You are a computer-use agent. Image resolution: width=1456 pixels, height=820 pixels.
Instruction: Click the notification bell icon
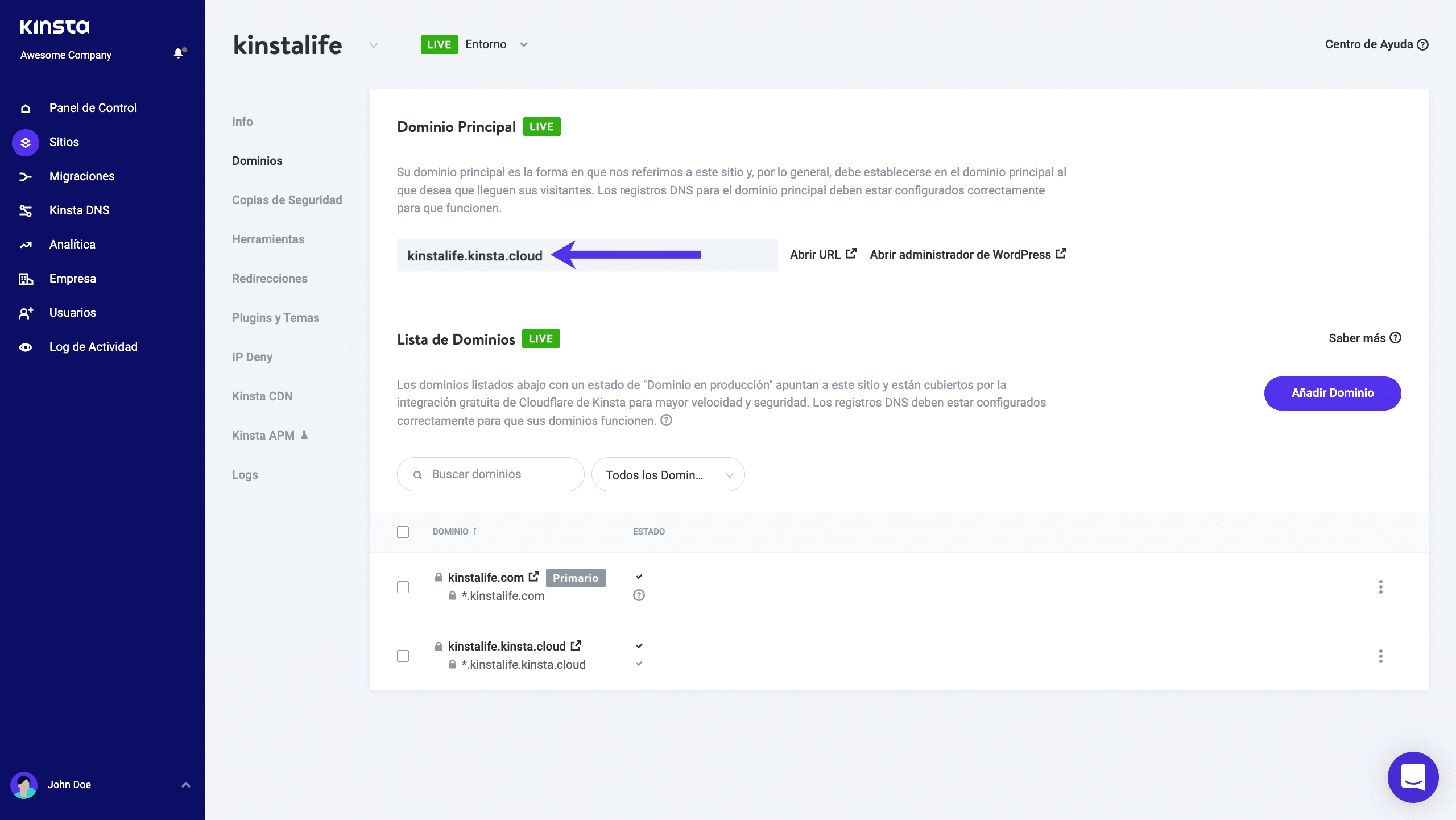point(179,53)
